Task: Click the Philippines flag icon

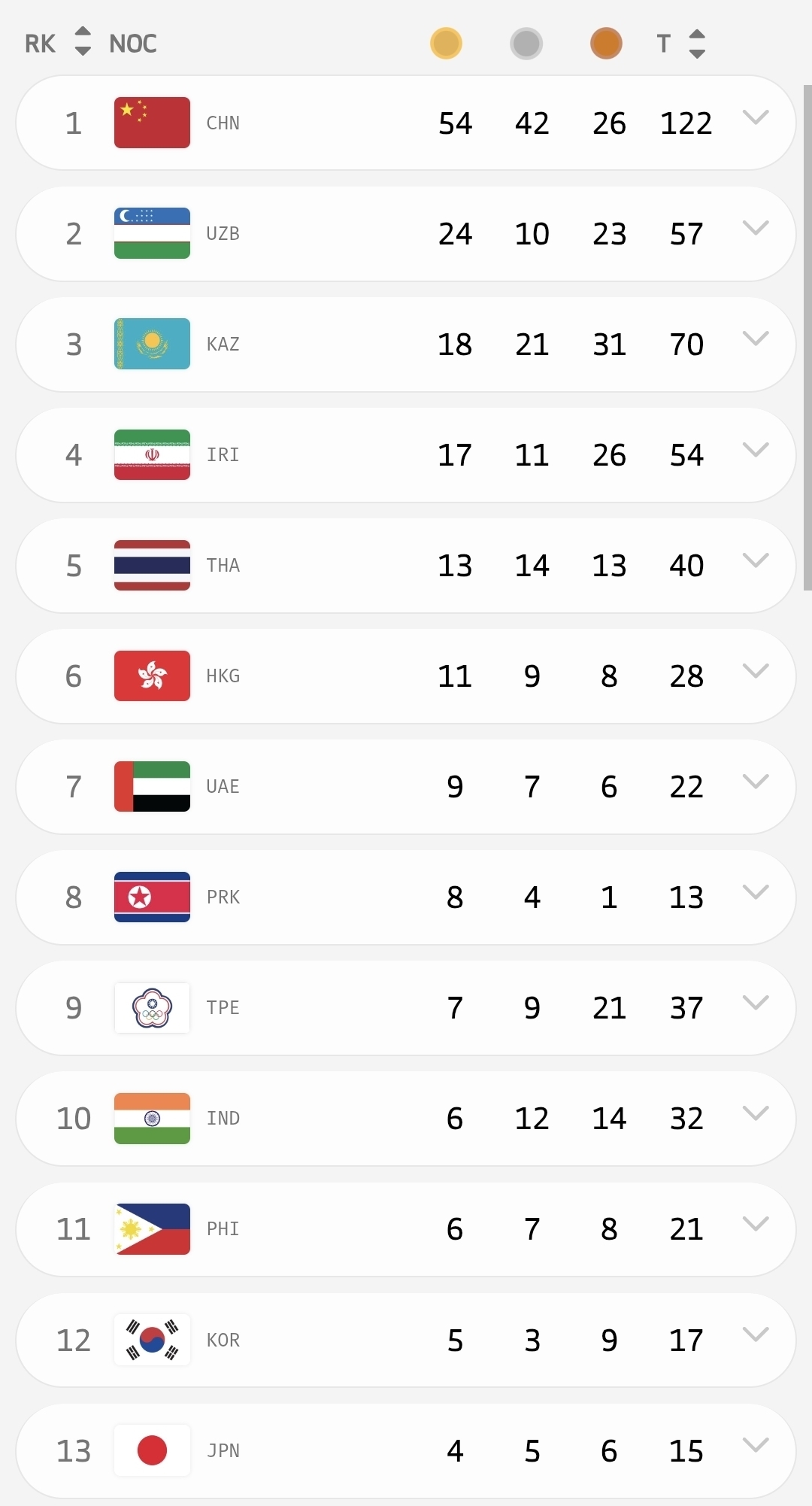Action: [x=152, y=1229]
